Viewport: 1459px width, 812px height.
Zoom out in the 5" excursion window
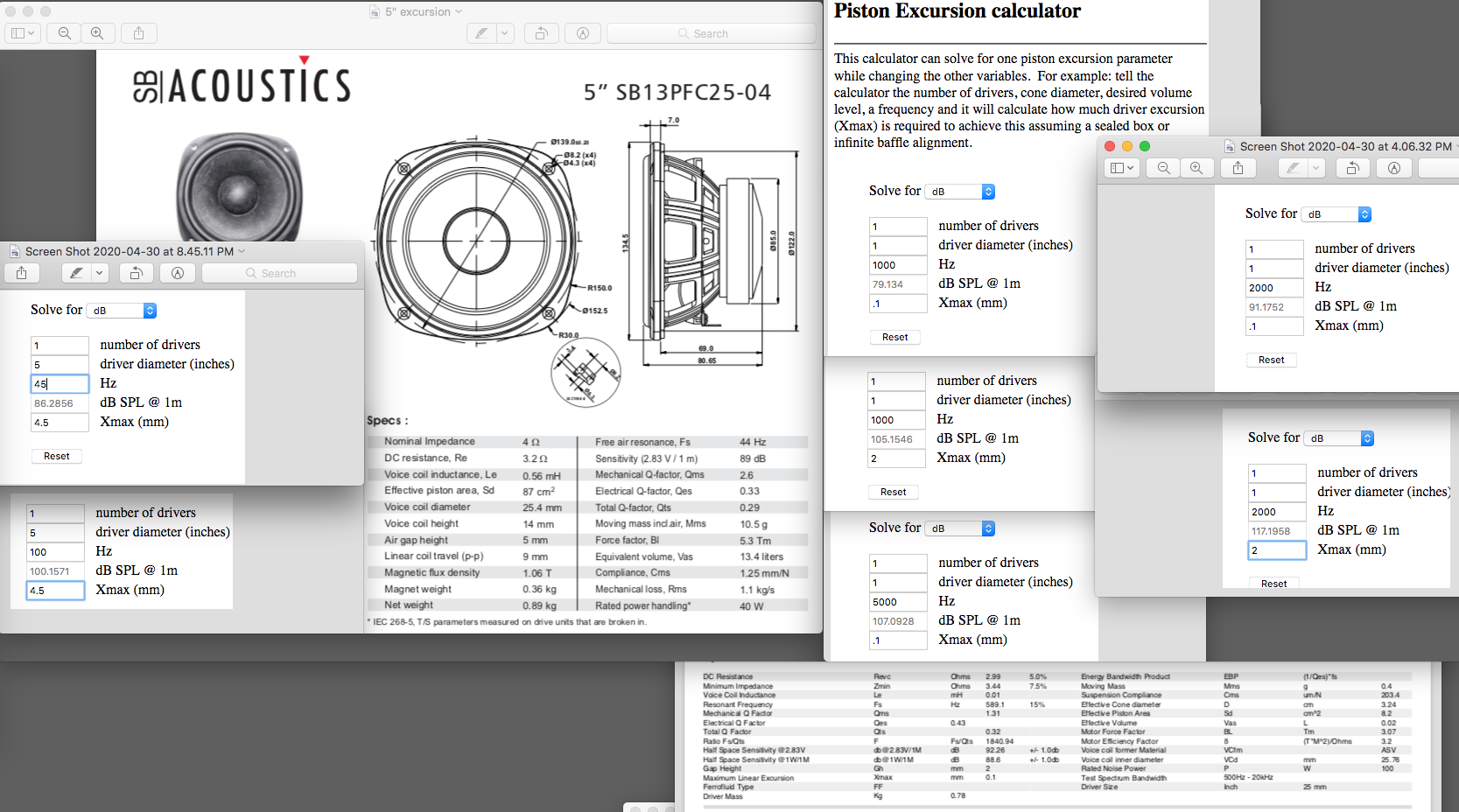coord(65,33)
